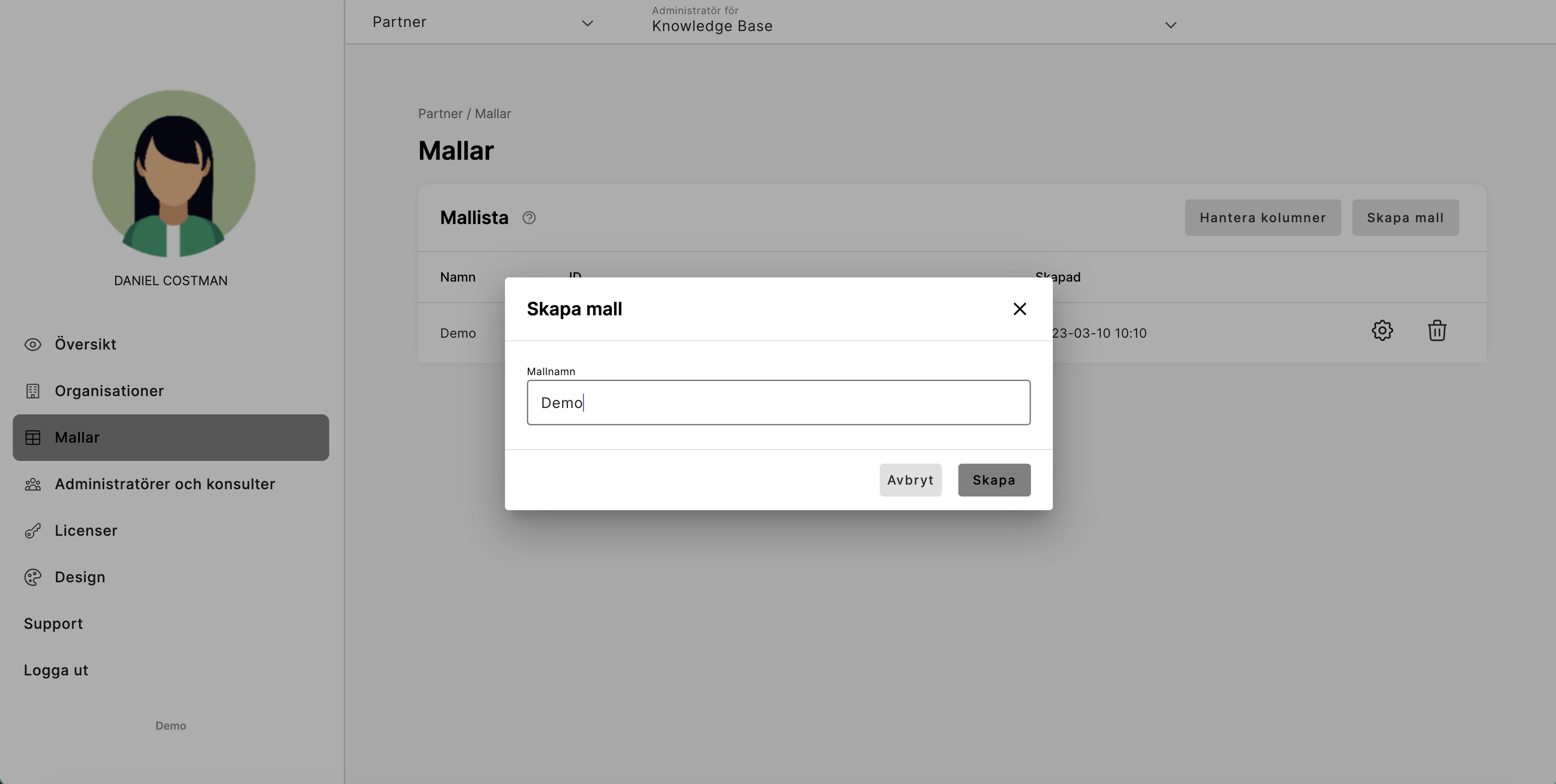Click the DANIEL COSTMAN name label
This screenshot has width=1556, height=784.
click(x=171, y=281)
